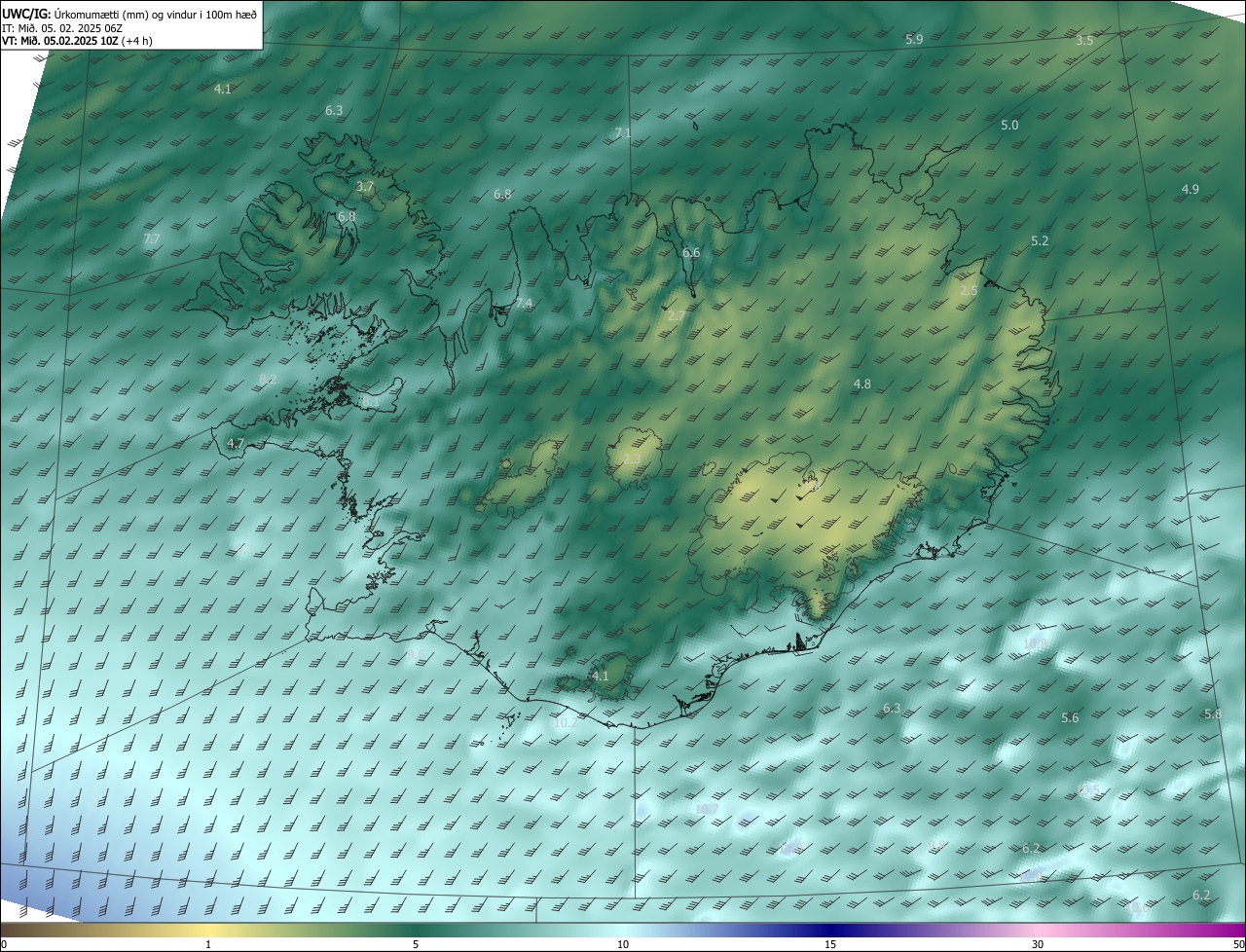Click the map value 8.2
Image resolution: width=1246 pixels, height=952 pixels.
268,380
